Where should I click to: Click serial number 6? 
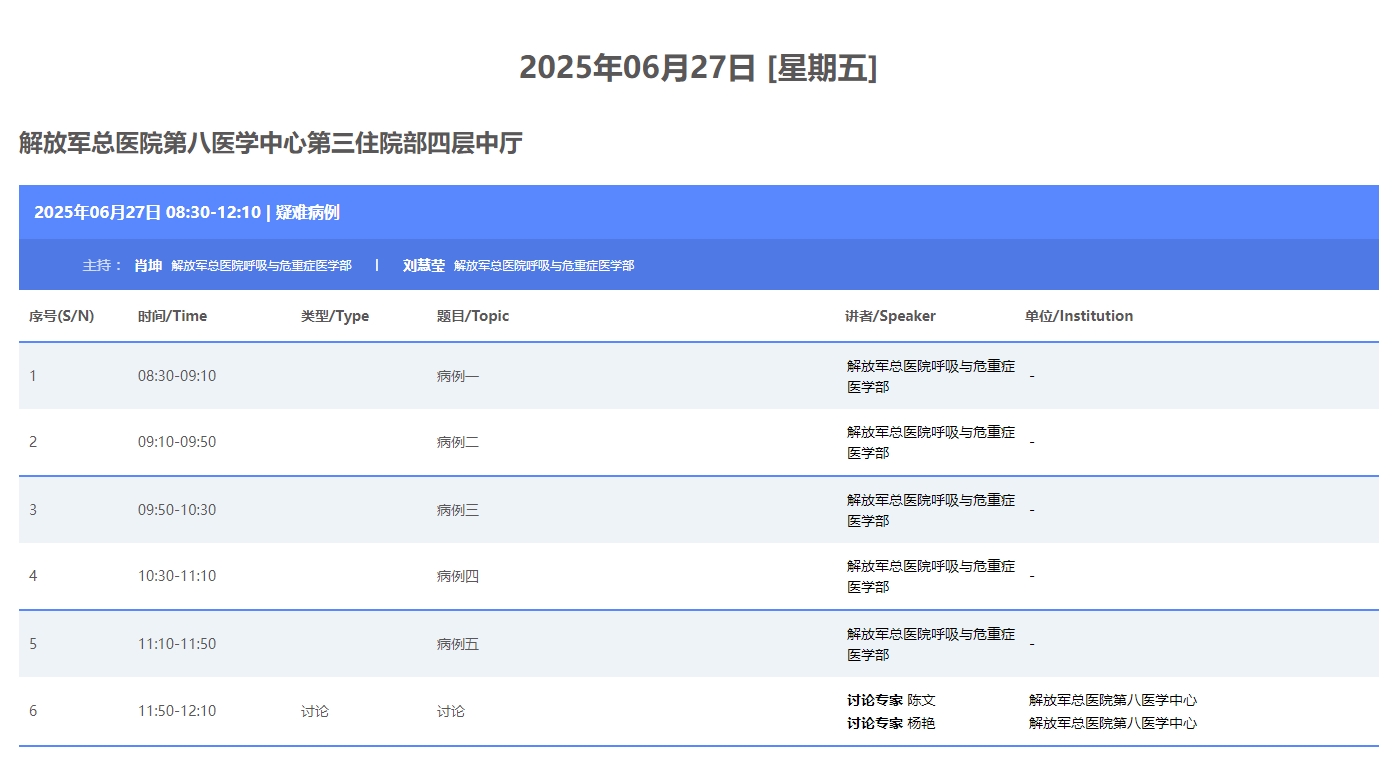pos(33,711)
